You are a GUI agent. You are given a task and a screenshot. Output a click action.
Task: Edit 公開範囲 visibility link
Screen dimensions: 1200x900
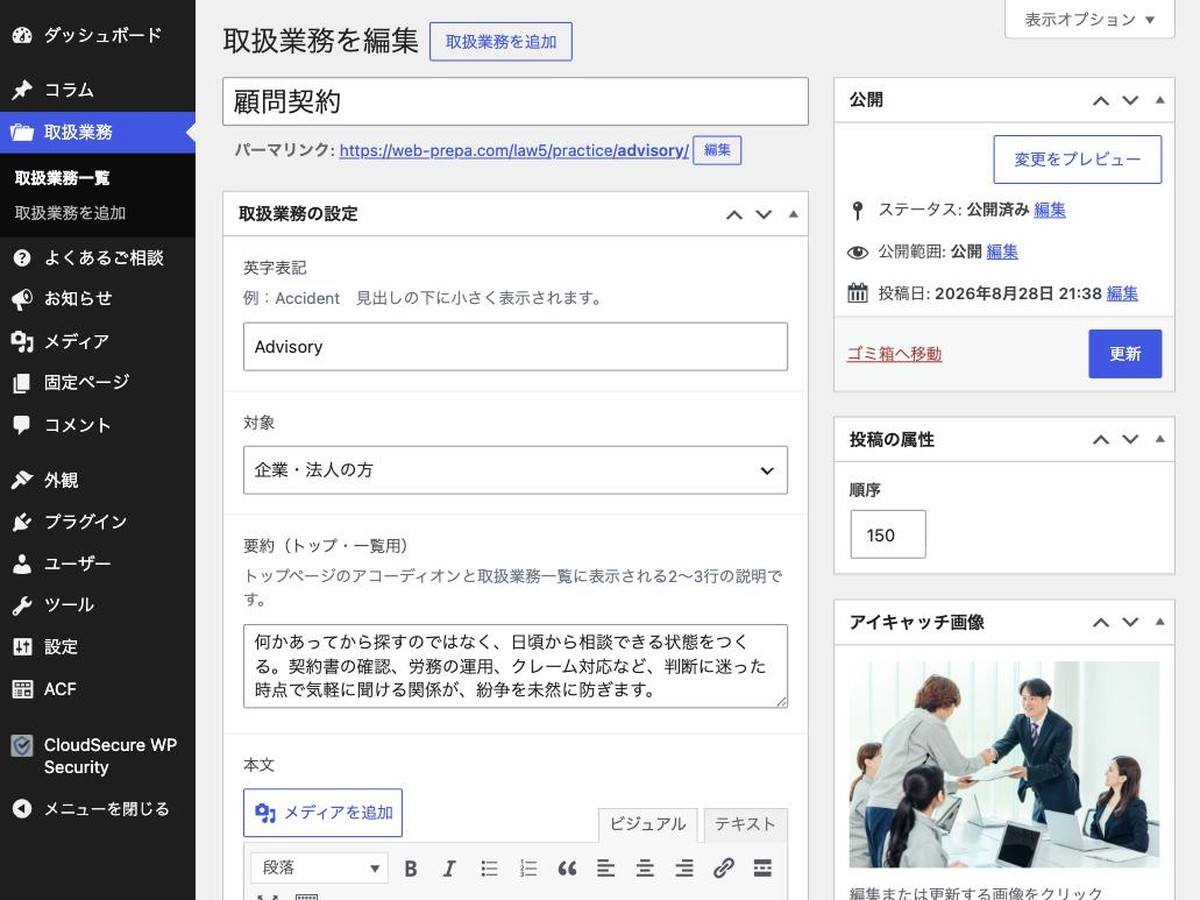click(x=1002, y=252)
